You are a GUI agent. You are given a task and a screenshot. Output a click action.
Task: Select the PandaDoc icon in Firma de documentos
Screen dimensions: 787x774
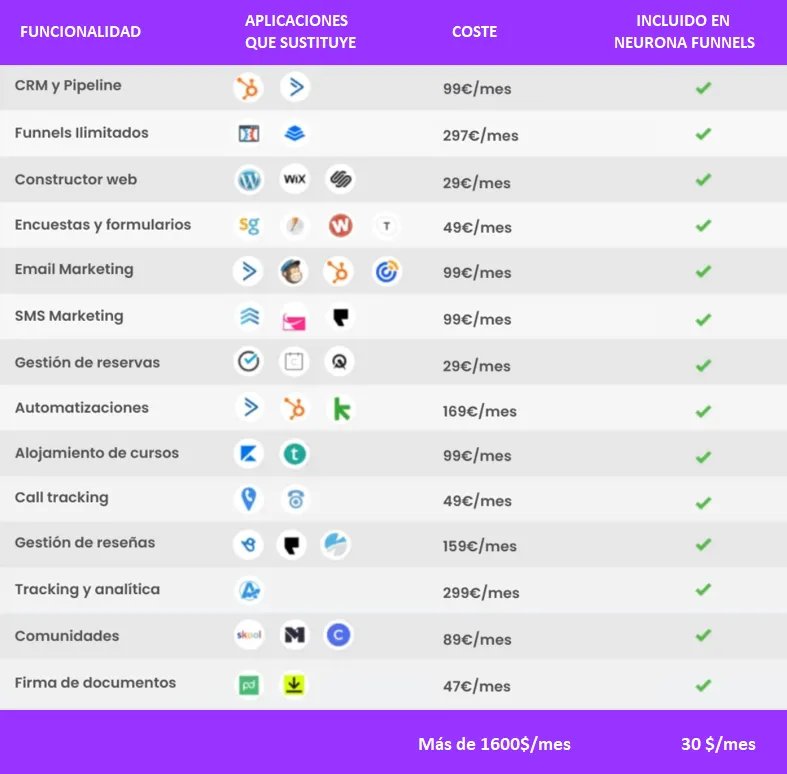pos(248,685)
